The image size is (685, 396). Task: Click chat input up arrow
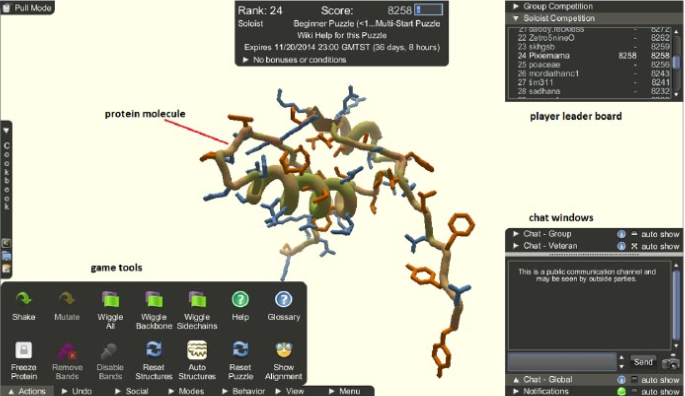[622, 357]
